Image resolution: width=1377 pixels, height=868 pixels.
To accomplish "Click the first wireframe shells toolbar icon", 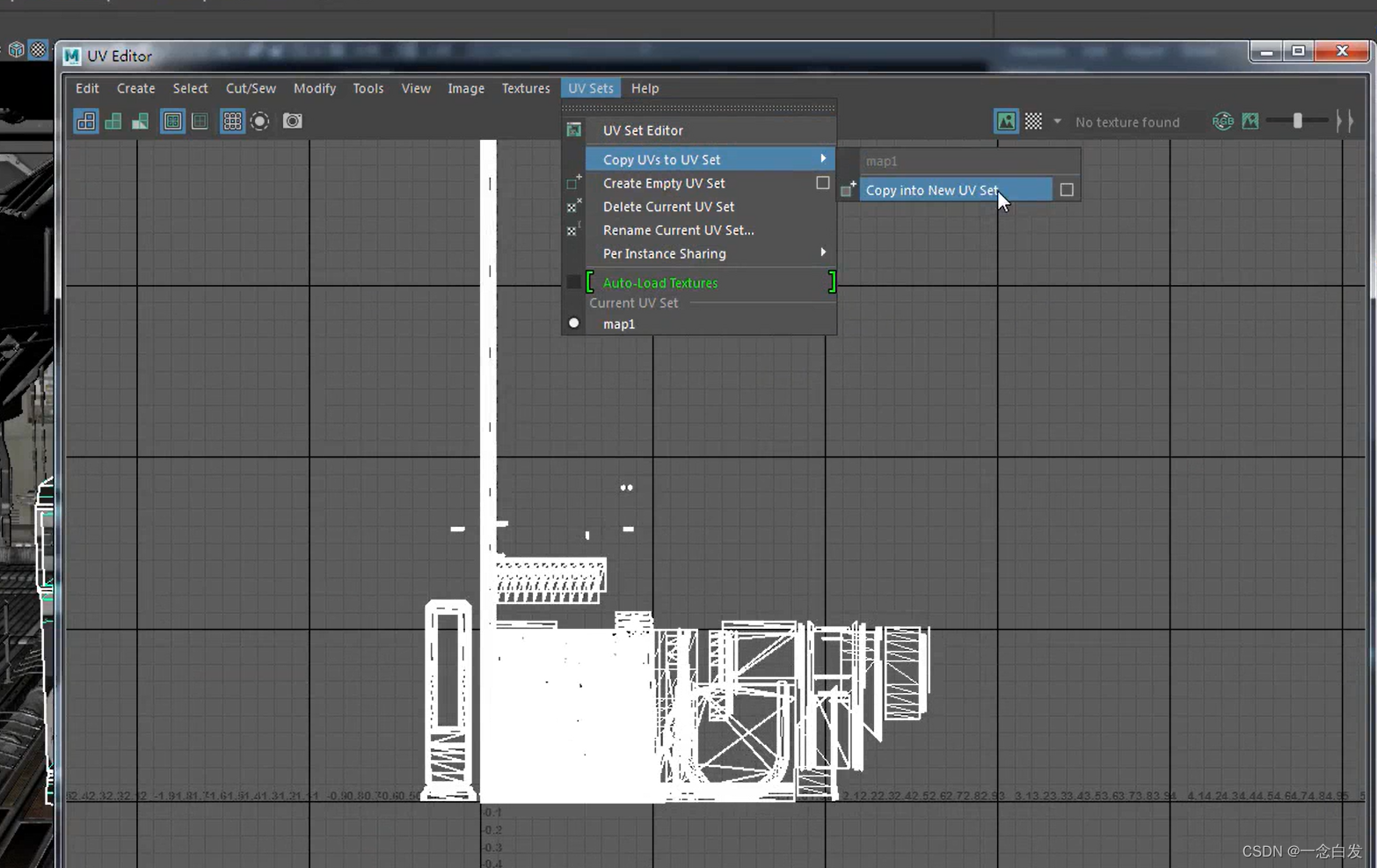I will pyautogui.click(x=86, y=121).
